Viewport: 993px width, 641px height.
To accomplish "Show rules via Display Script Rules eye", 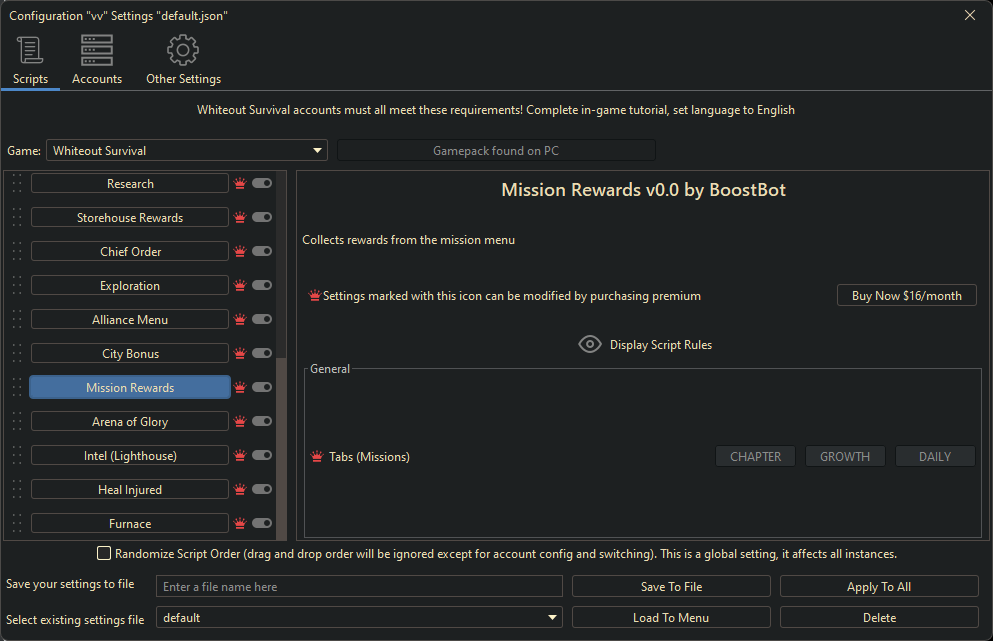I will pyautogui.click(x=590, y=344).
